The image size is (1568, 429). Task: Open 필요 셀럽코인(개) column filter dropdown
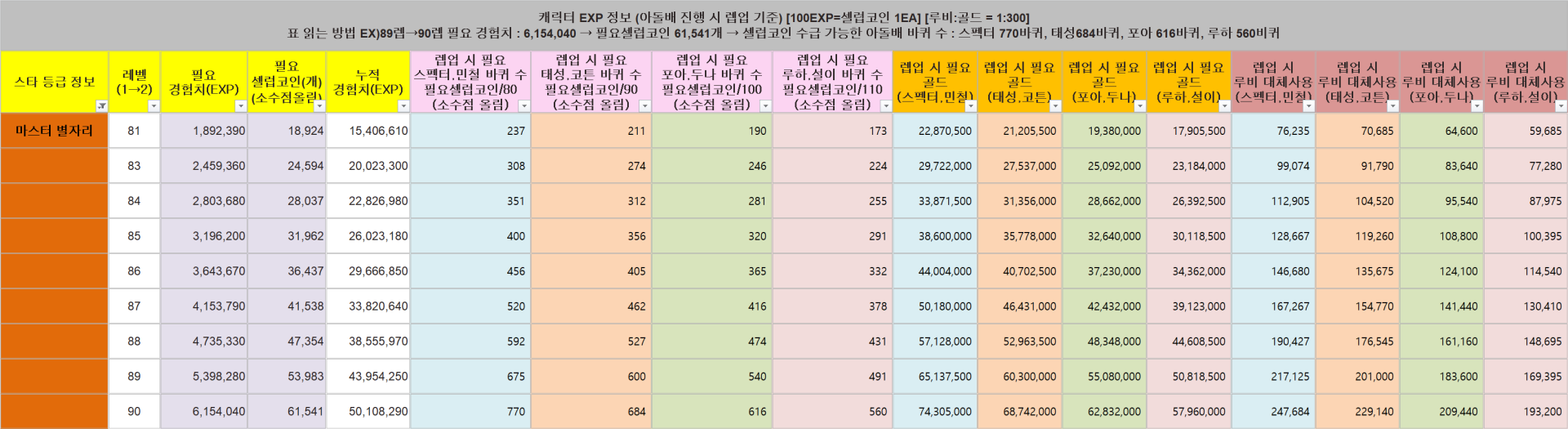[x=319, y=106]
